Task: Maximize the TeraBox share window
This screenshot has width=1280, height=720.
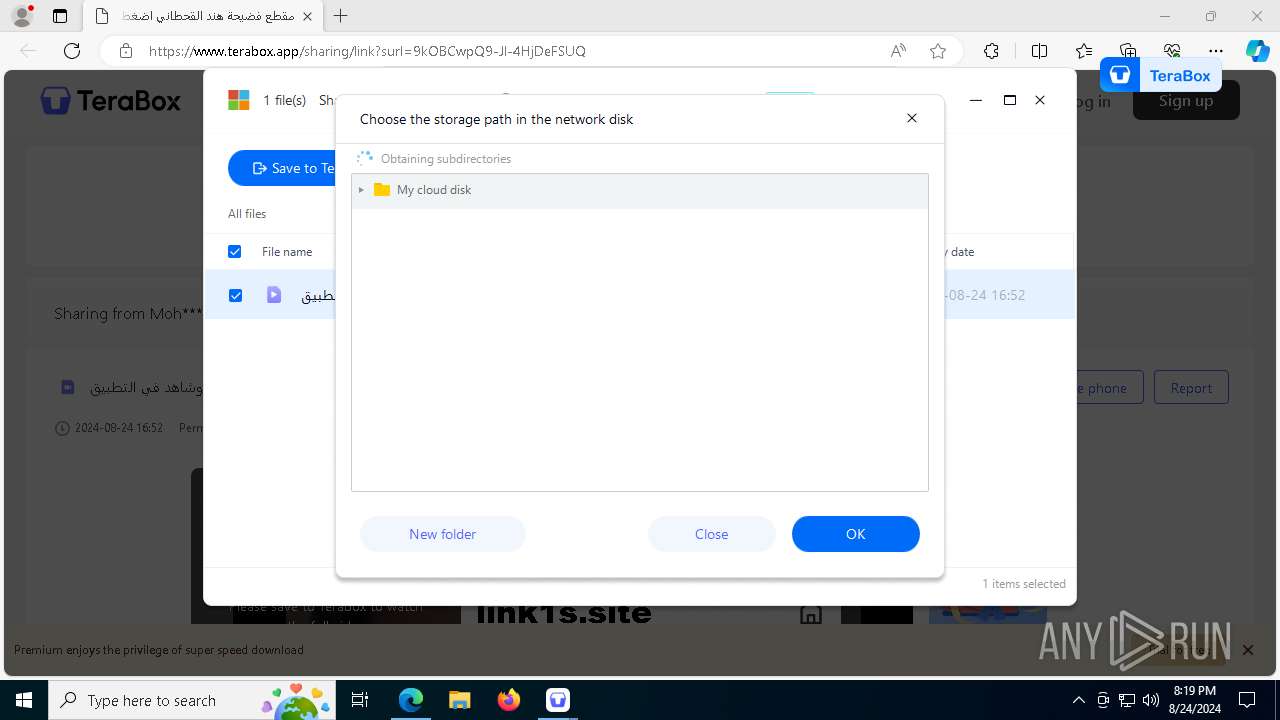Action: [x=1010, y=100]
